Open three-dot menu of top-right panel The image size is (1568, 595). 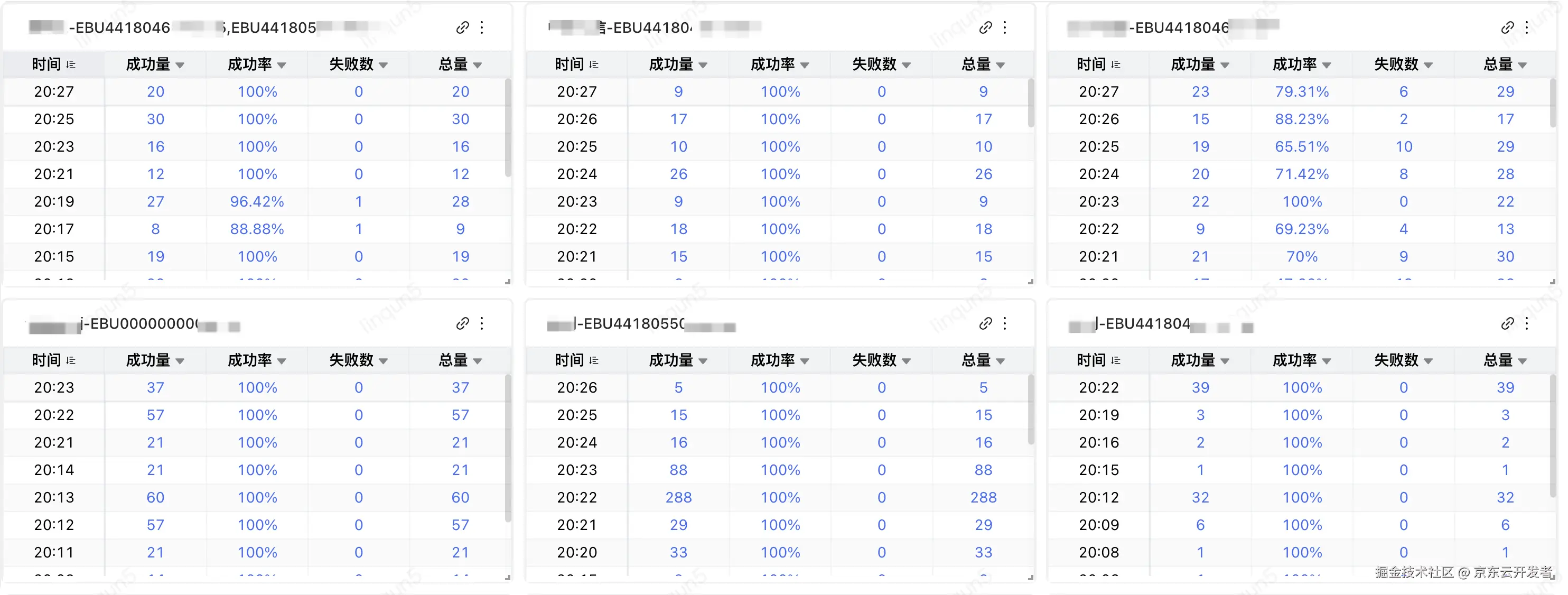pos(1527,27)
